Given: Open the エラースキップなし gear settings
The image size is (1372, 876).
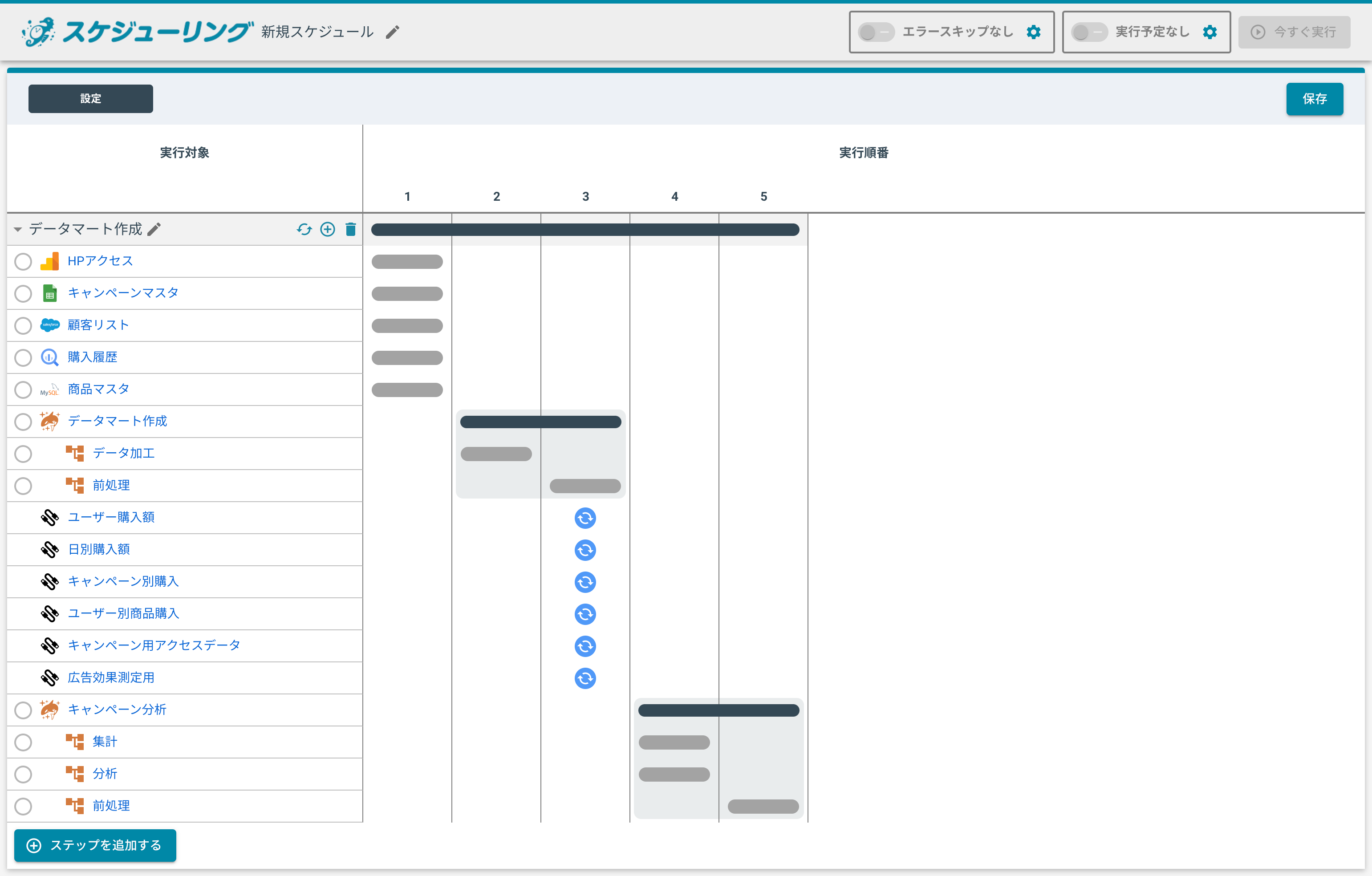Looking at the screenshot, I should point(1034,32).
